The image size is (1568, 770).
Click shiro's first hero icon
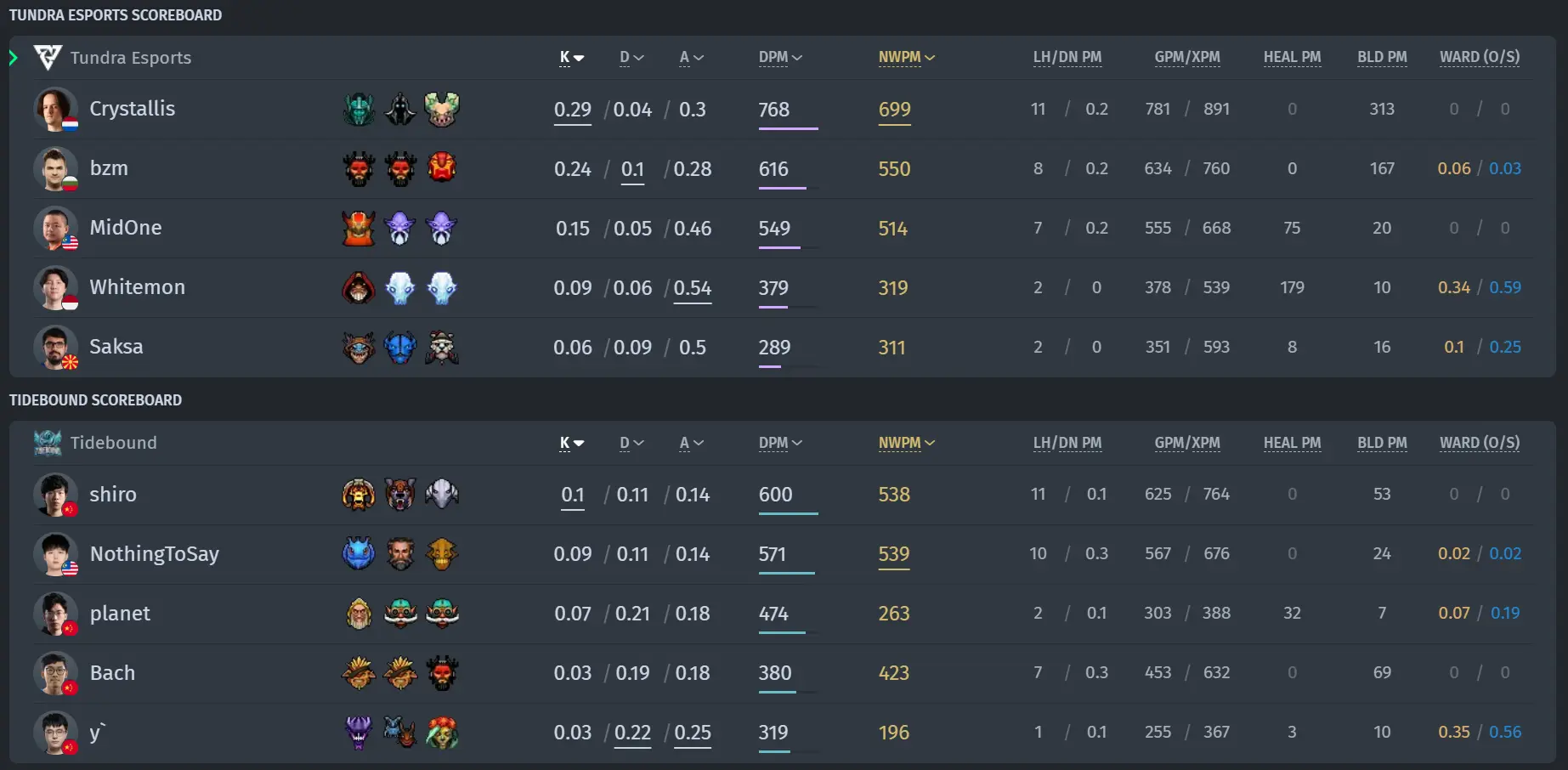(359, 494)
